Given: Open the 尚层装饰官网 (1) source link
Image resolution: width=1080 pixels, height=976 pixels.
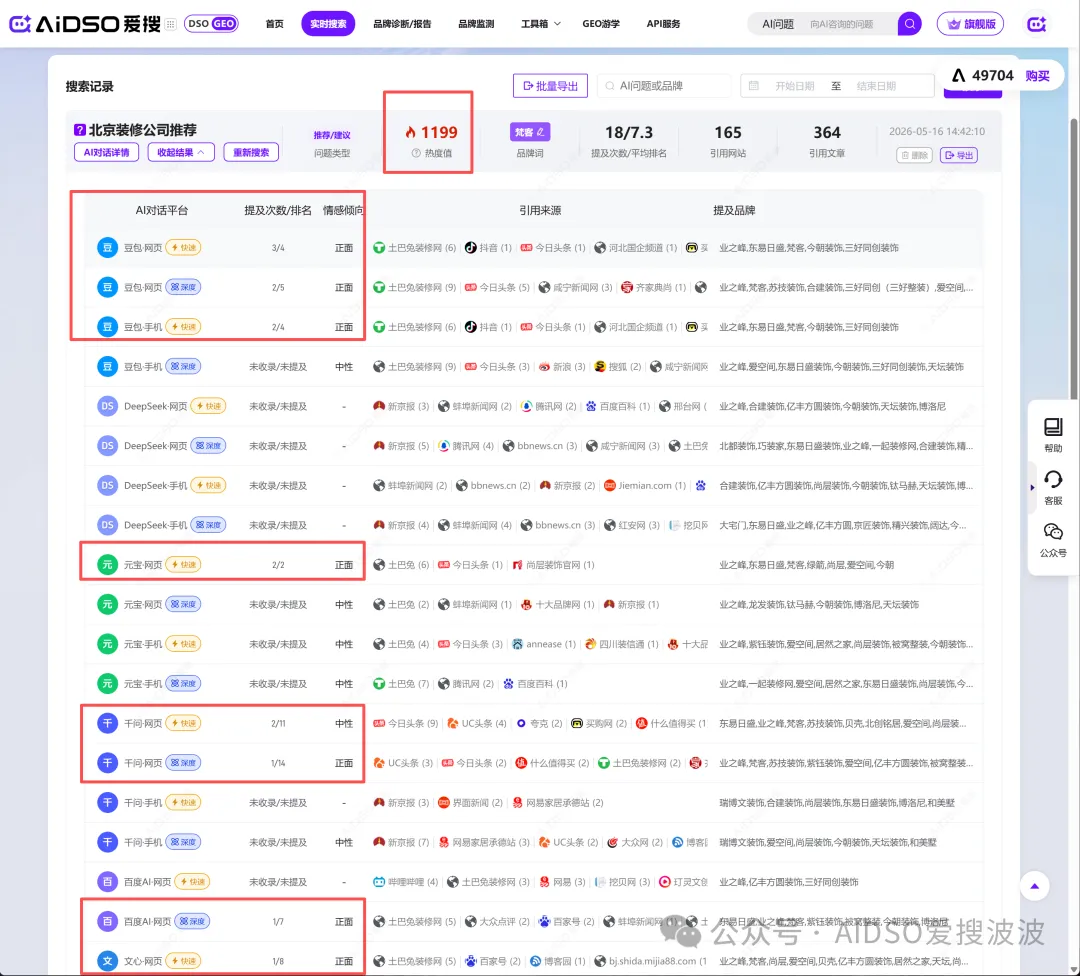Looking at the screenshot, I should point(553,564).
